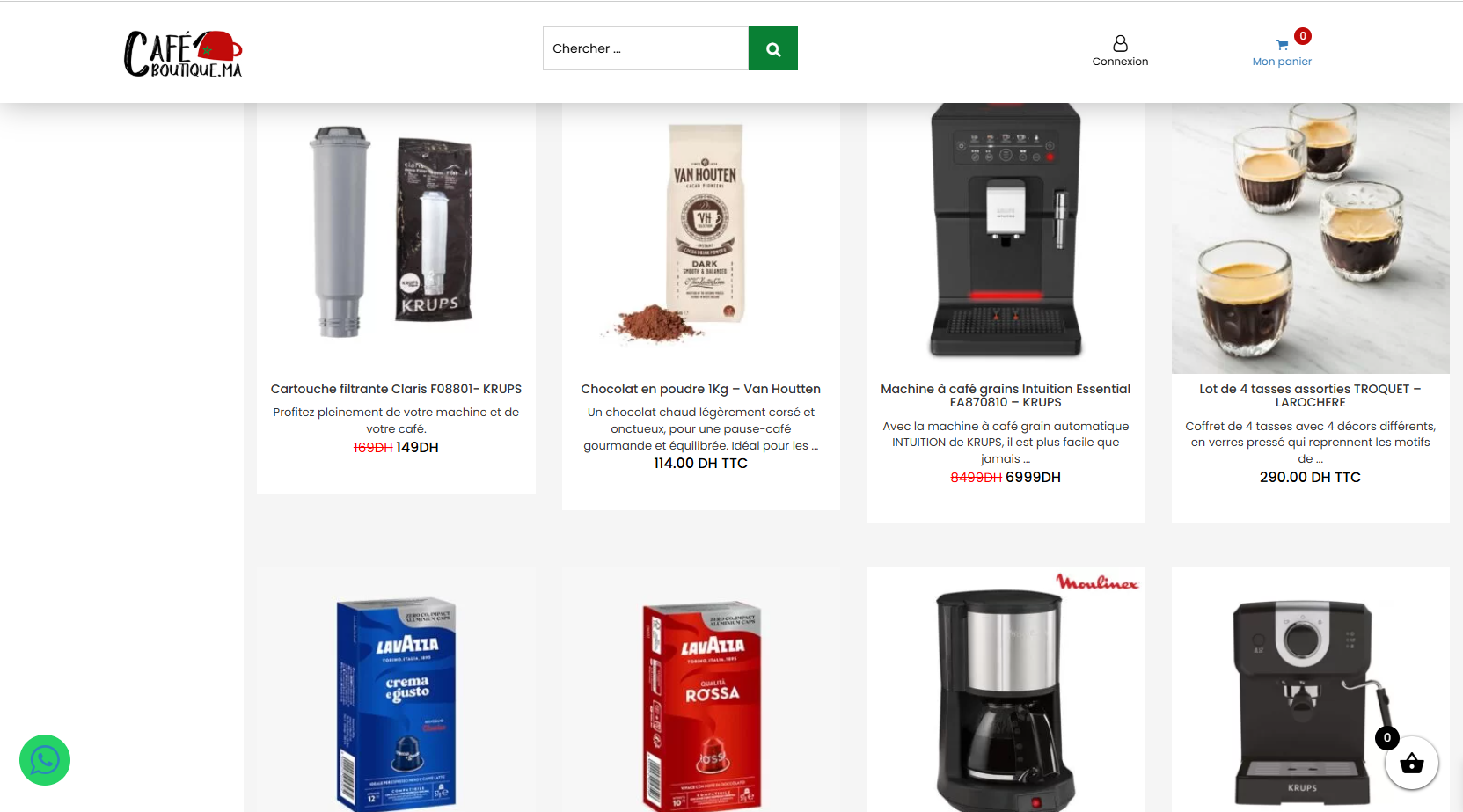This screenshot has height=812, width=1463.
Task: Click the Café Boutique.ma logo
Action: pyautogui.click(x=183, y=54)
